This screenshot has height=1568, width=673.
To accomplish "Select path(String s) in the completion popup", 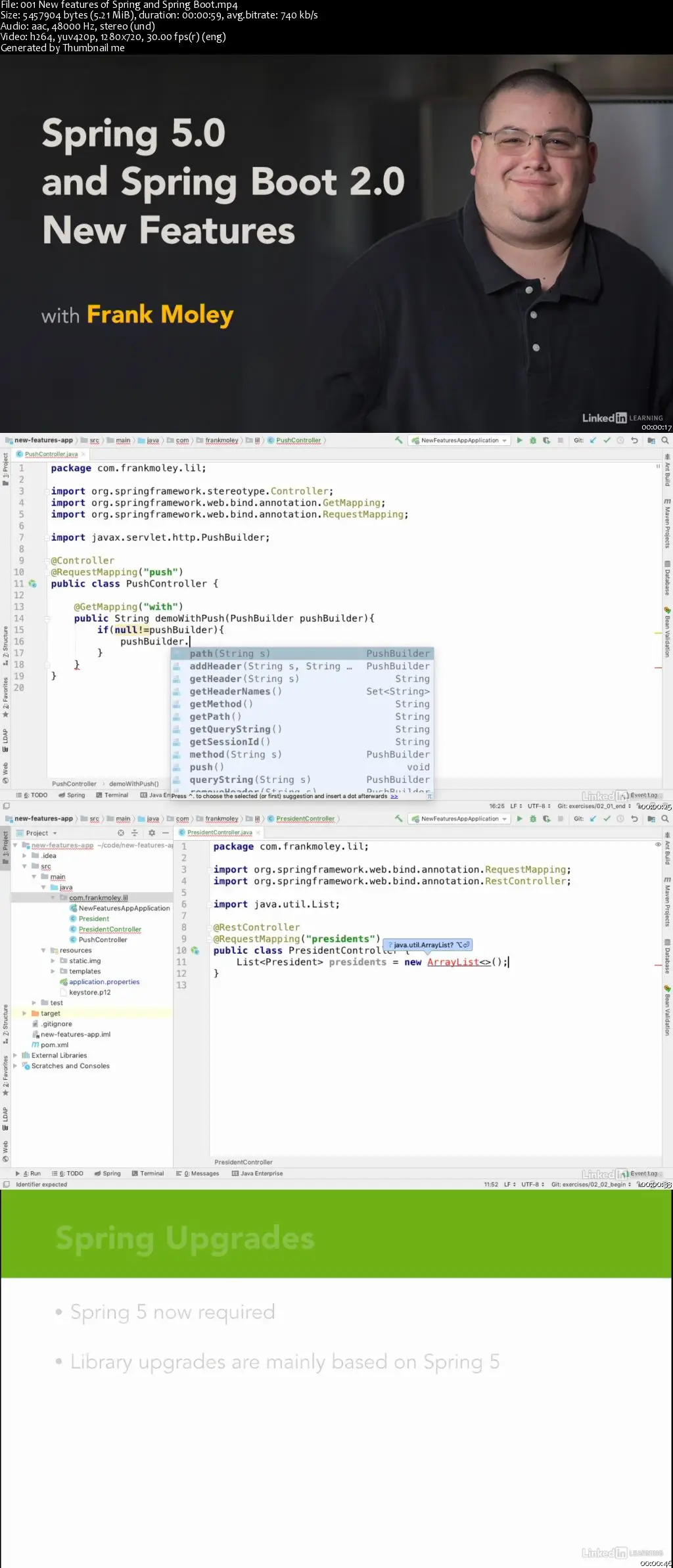I will click(x=302, y=654).
